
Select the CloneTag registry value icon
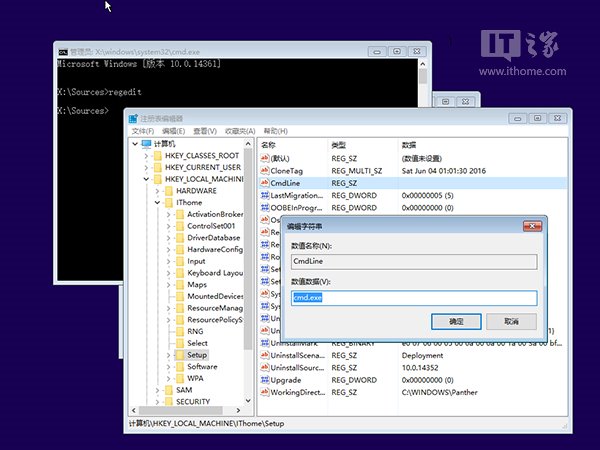(265, 171)
